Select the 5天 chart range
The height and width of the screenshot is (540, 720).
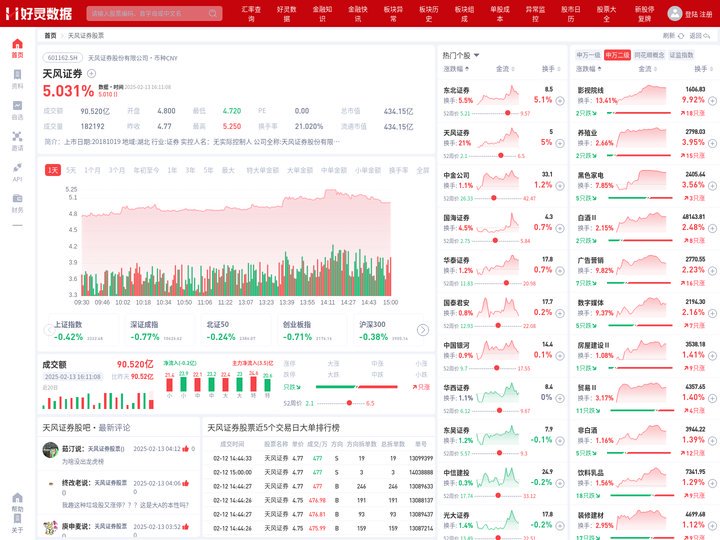71,170
